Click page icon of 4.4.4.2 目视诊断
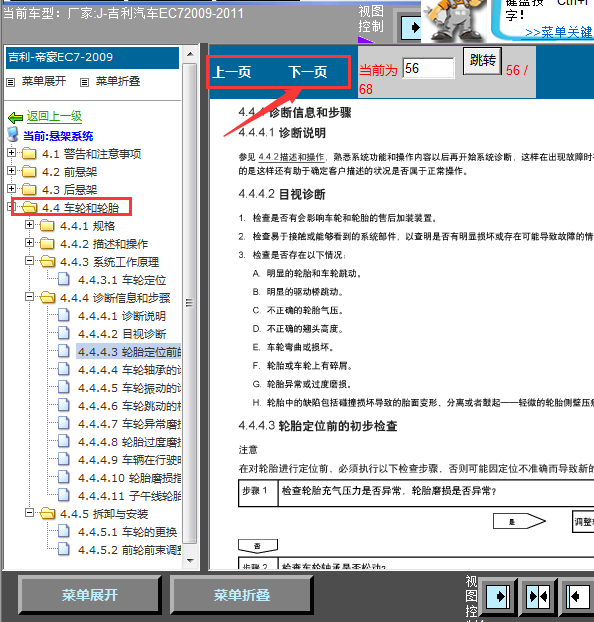The width and height of the screenshot is (594, 622). (63, 333)
